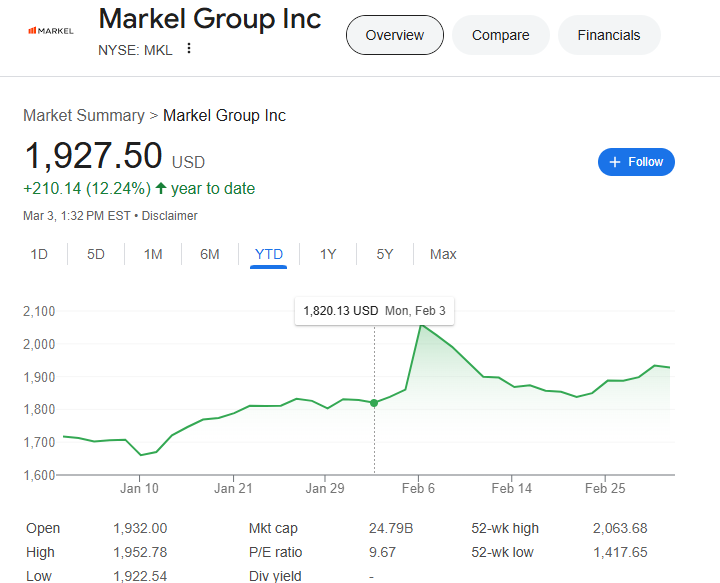Click the Open value 1,932.00
The width and height of the screenshot is (720, 583).
140,528
